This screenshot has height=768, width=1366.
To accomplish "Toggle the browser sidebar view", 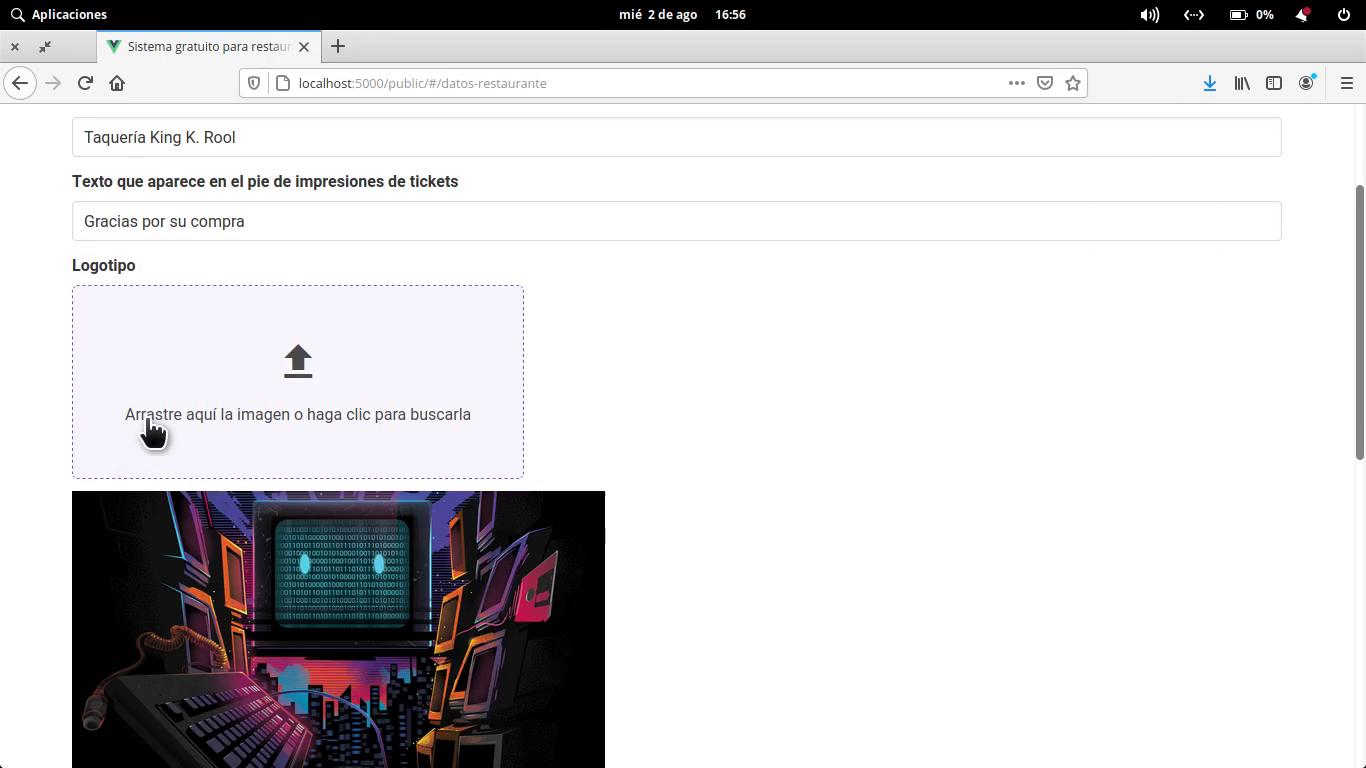I will (1274, 83).
